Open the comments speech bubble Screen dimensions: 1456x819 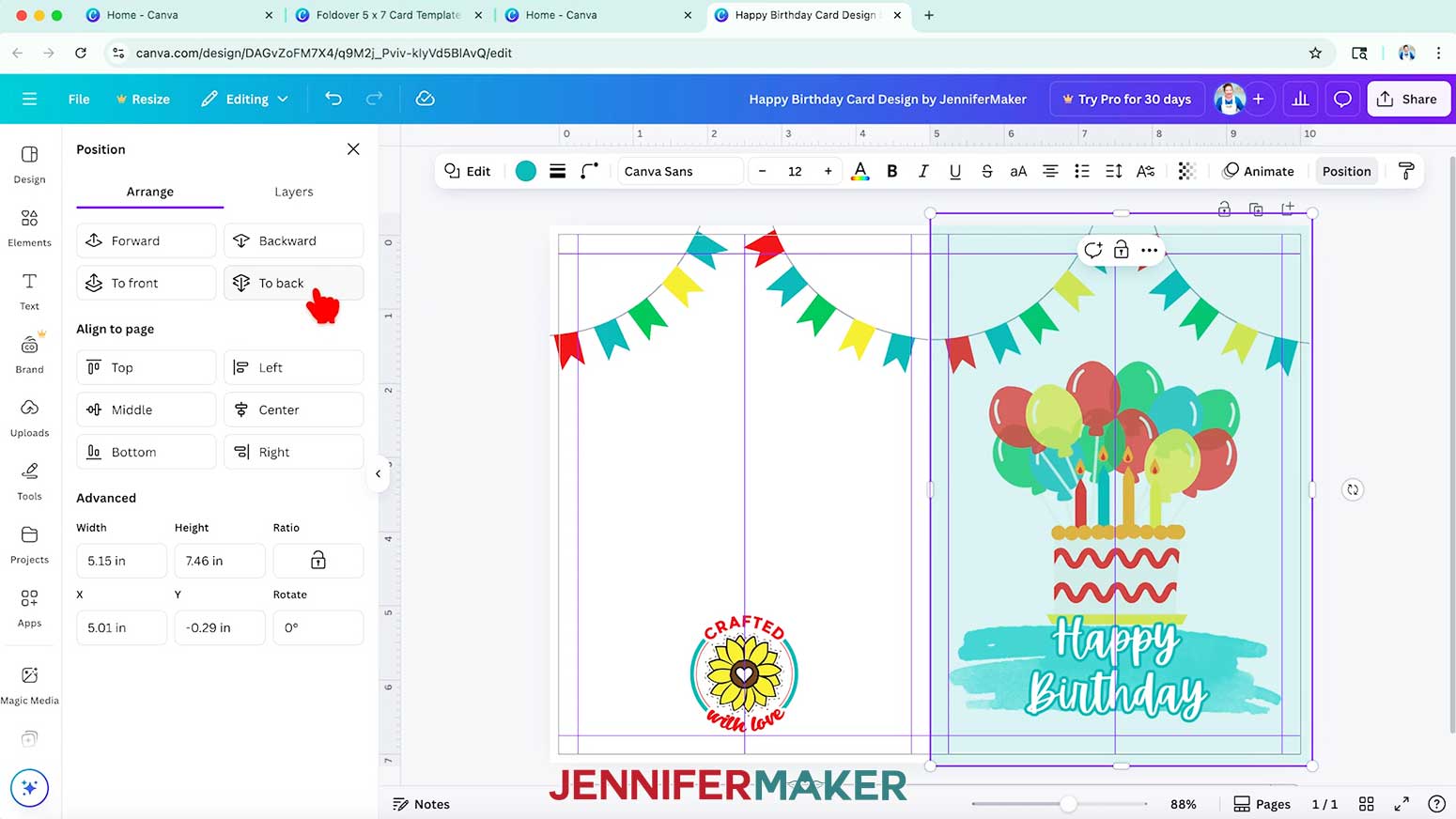[x=1342, y=99]
